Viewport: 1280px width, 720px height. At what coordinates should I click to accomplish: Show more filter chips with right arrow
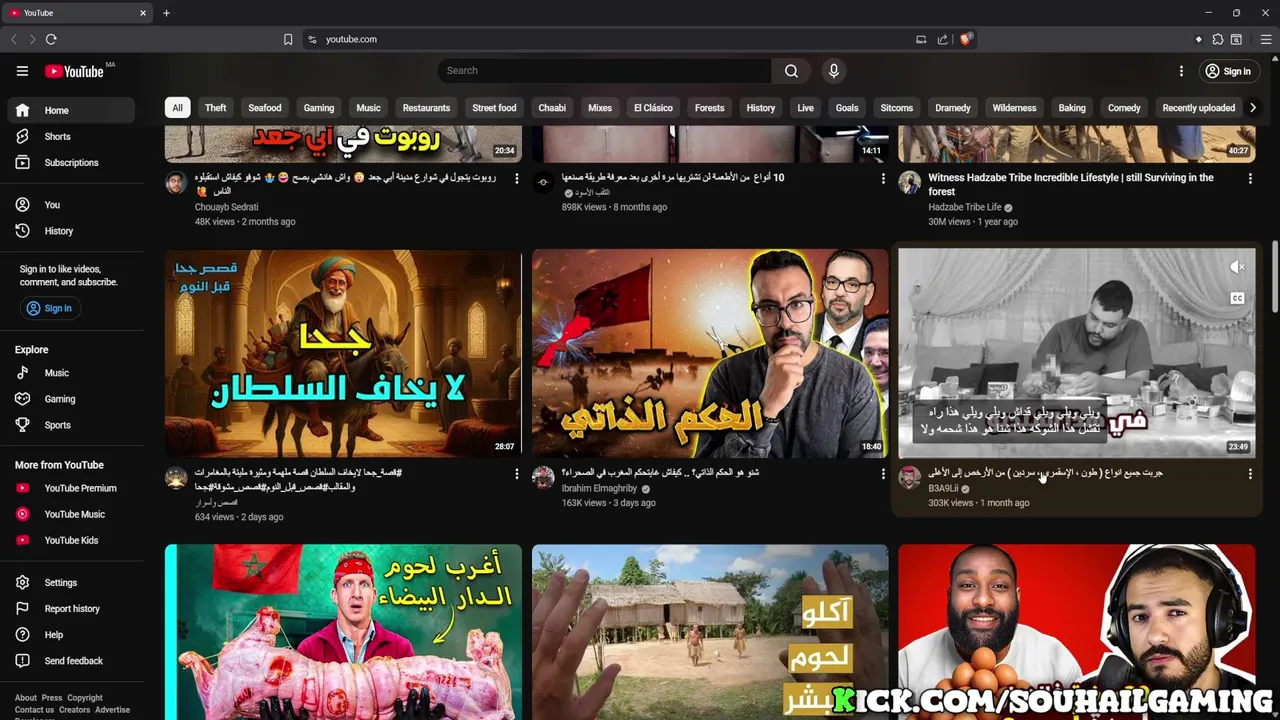[x=1252, y=108]
